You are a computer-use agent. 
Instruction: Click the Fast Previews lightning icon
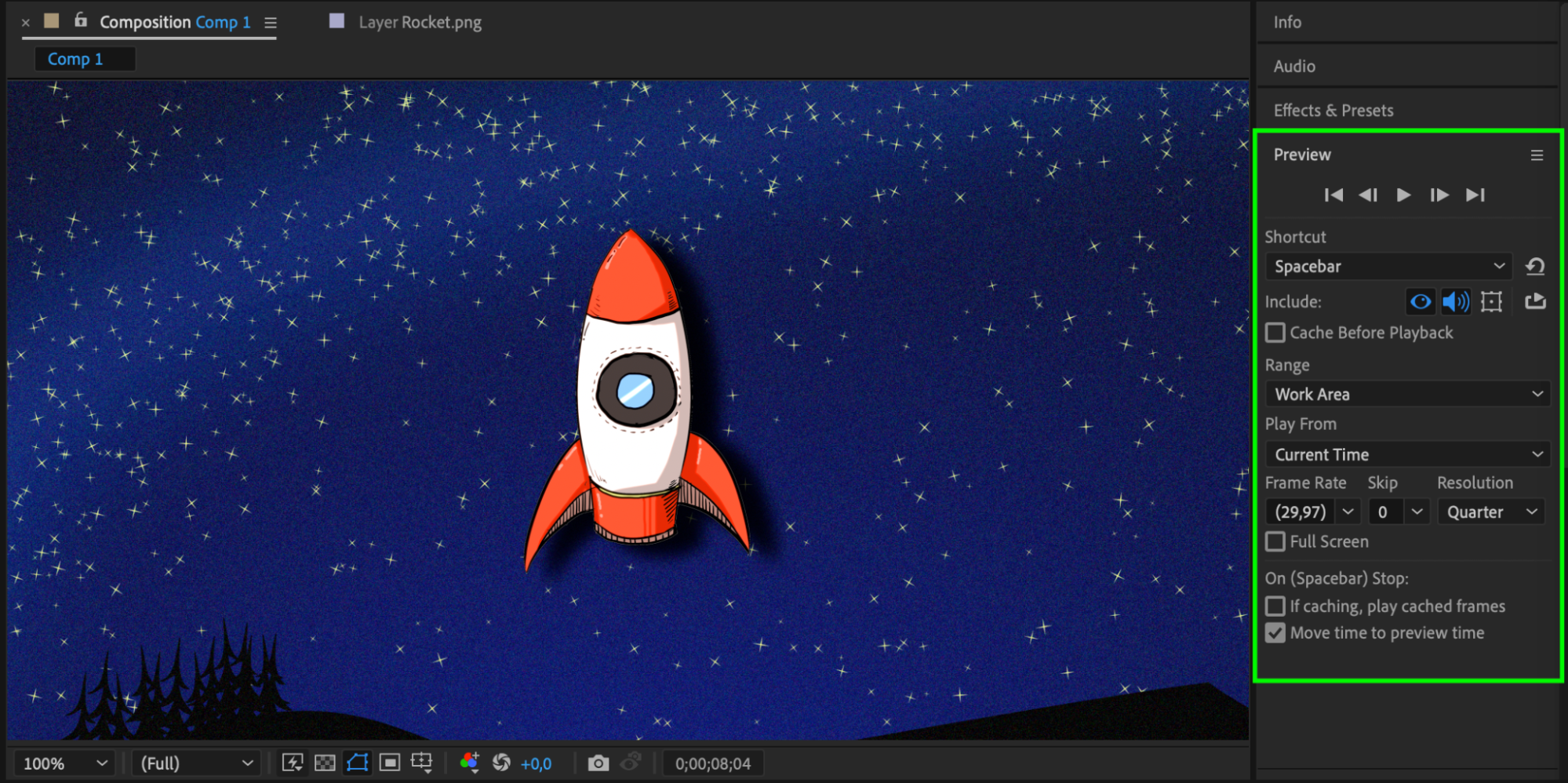point(293,763)
